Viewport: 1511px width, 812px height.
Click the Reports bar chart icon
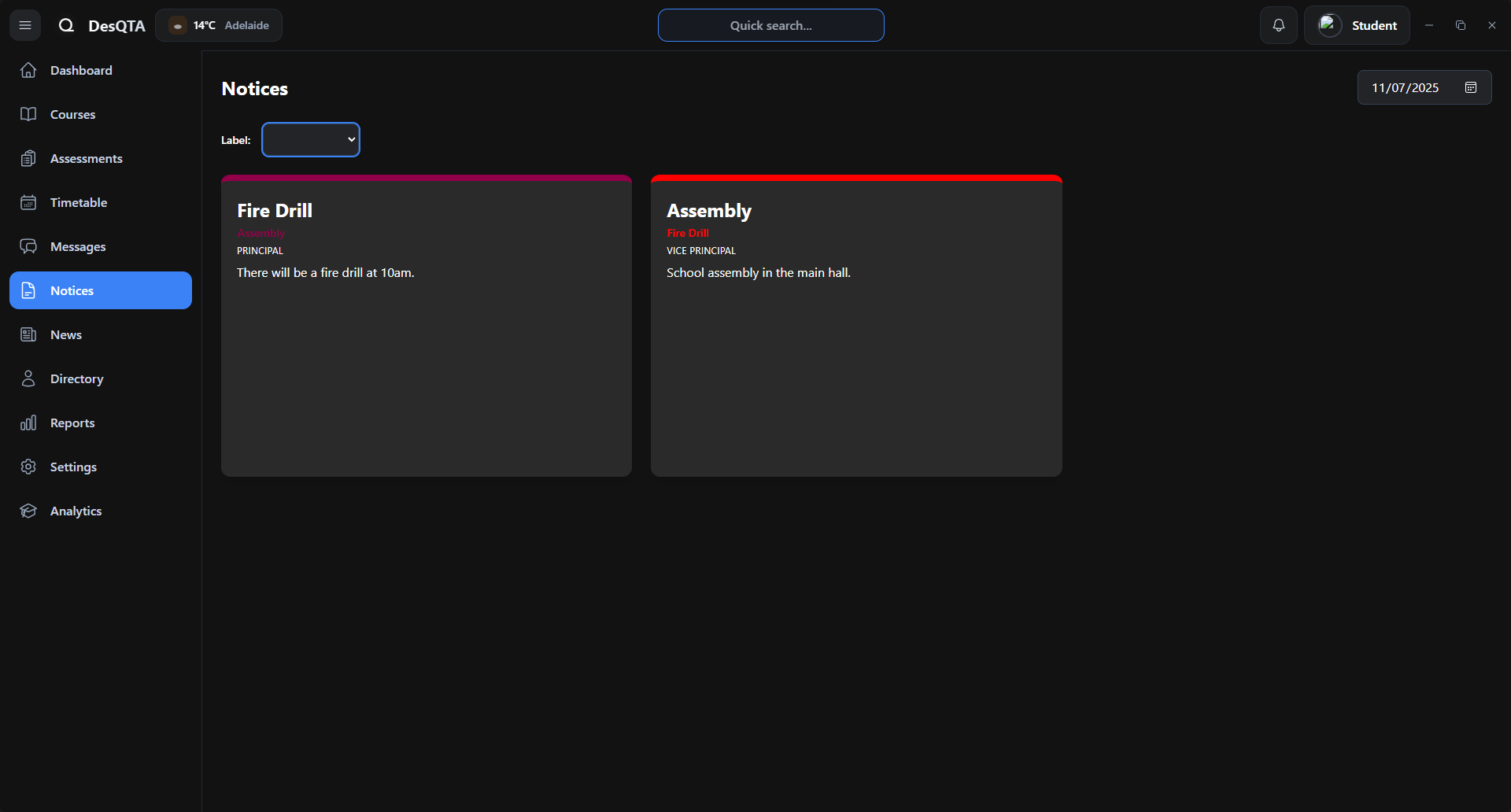coord(28,423)
